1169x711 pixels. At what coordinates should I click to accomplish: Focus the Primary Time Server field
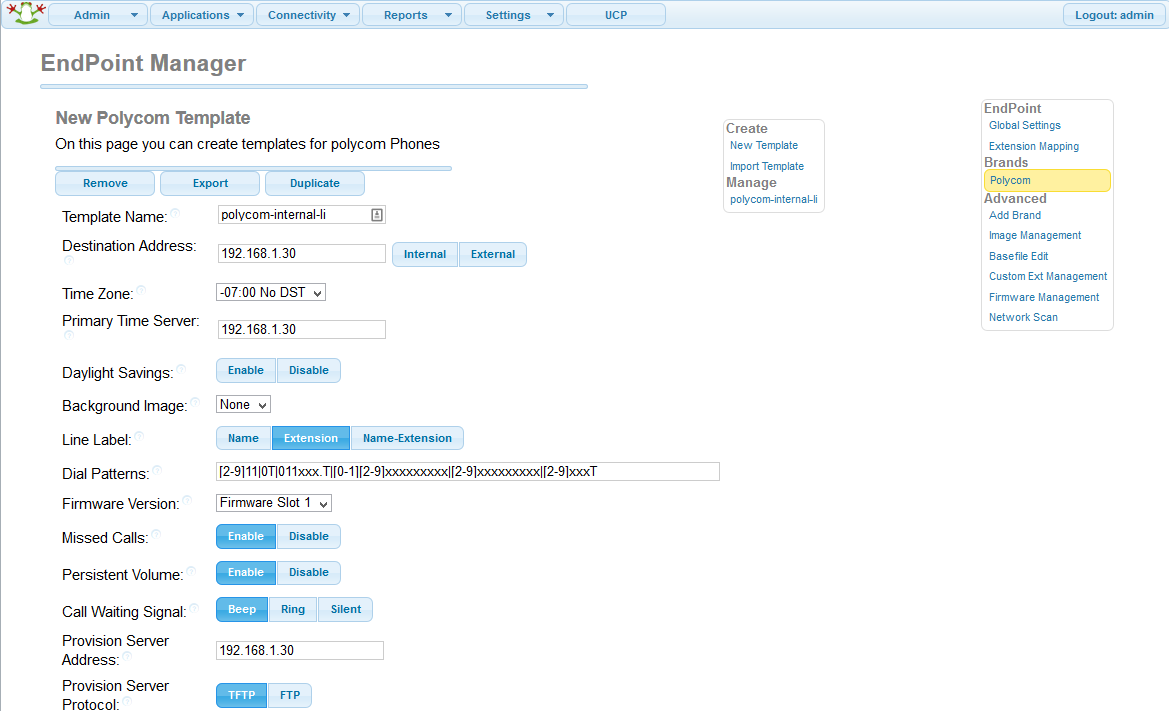(x=301, y=329)
